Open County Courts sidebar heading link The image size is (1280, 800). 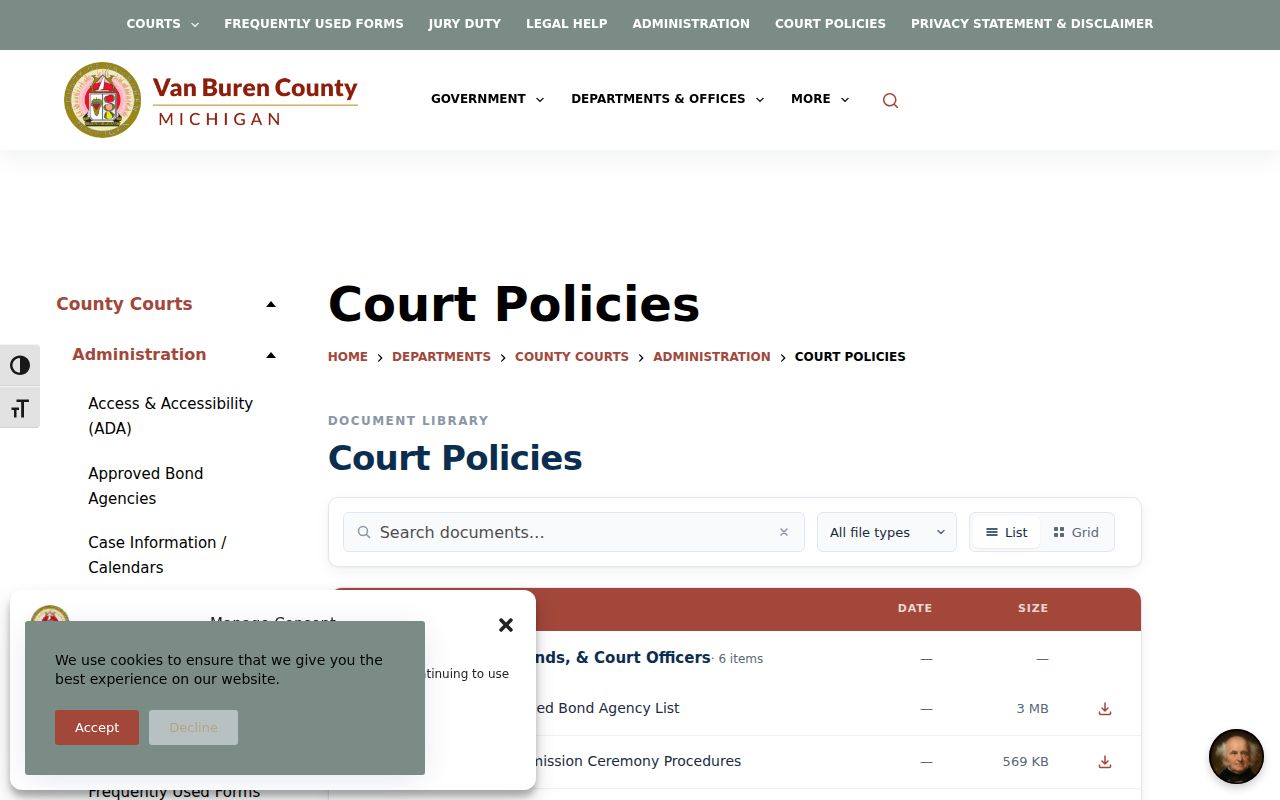pyautogui.click(x=124, y=304)
